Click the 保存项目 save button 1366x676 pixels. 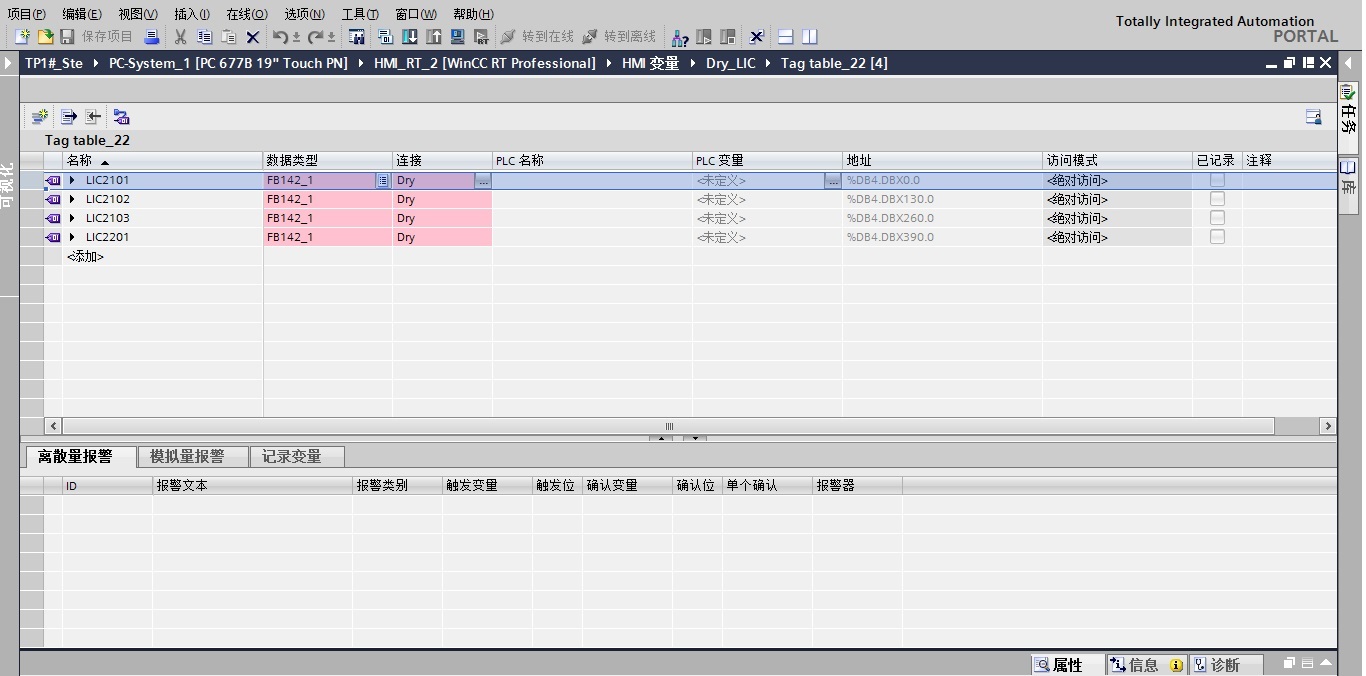click(97, 37)
